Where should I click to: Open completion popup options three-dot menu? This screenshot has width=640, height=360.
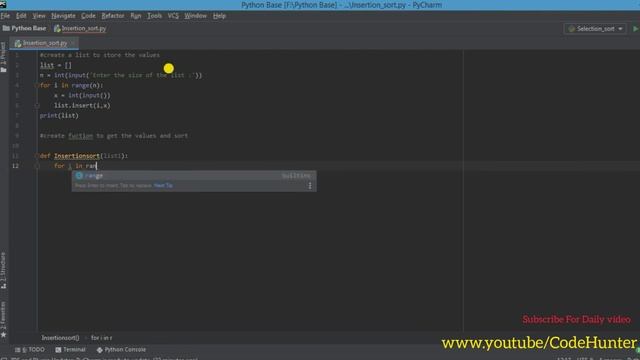(310, 186)
